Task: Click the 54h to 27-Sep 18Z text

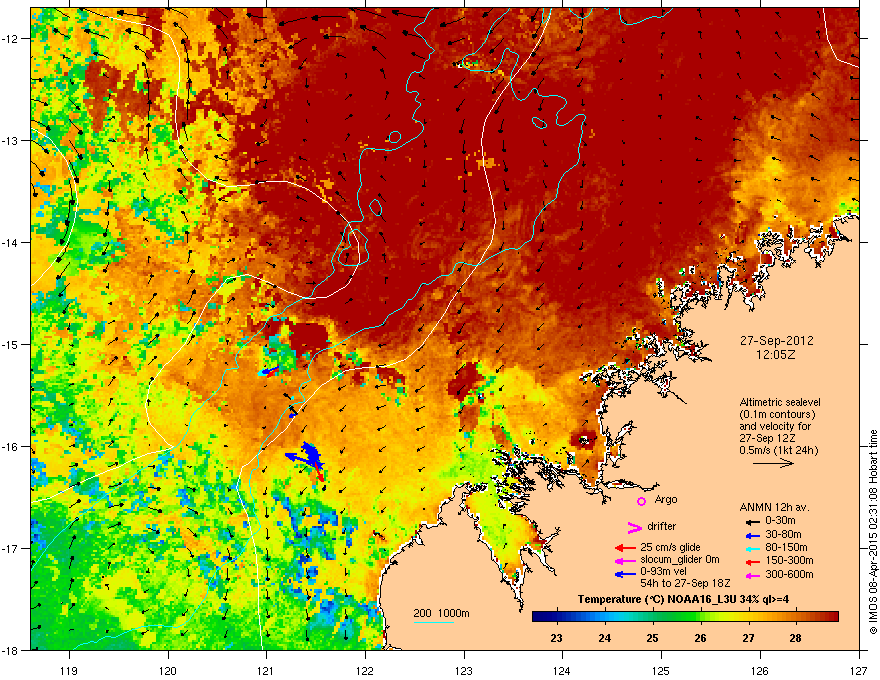Action: (x=685, y=583)
